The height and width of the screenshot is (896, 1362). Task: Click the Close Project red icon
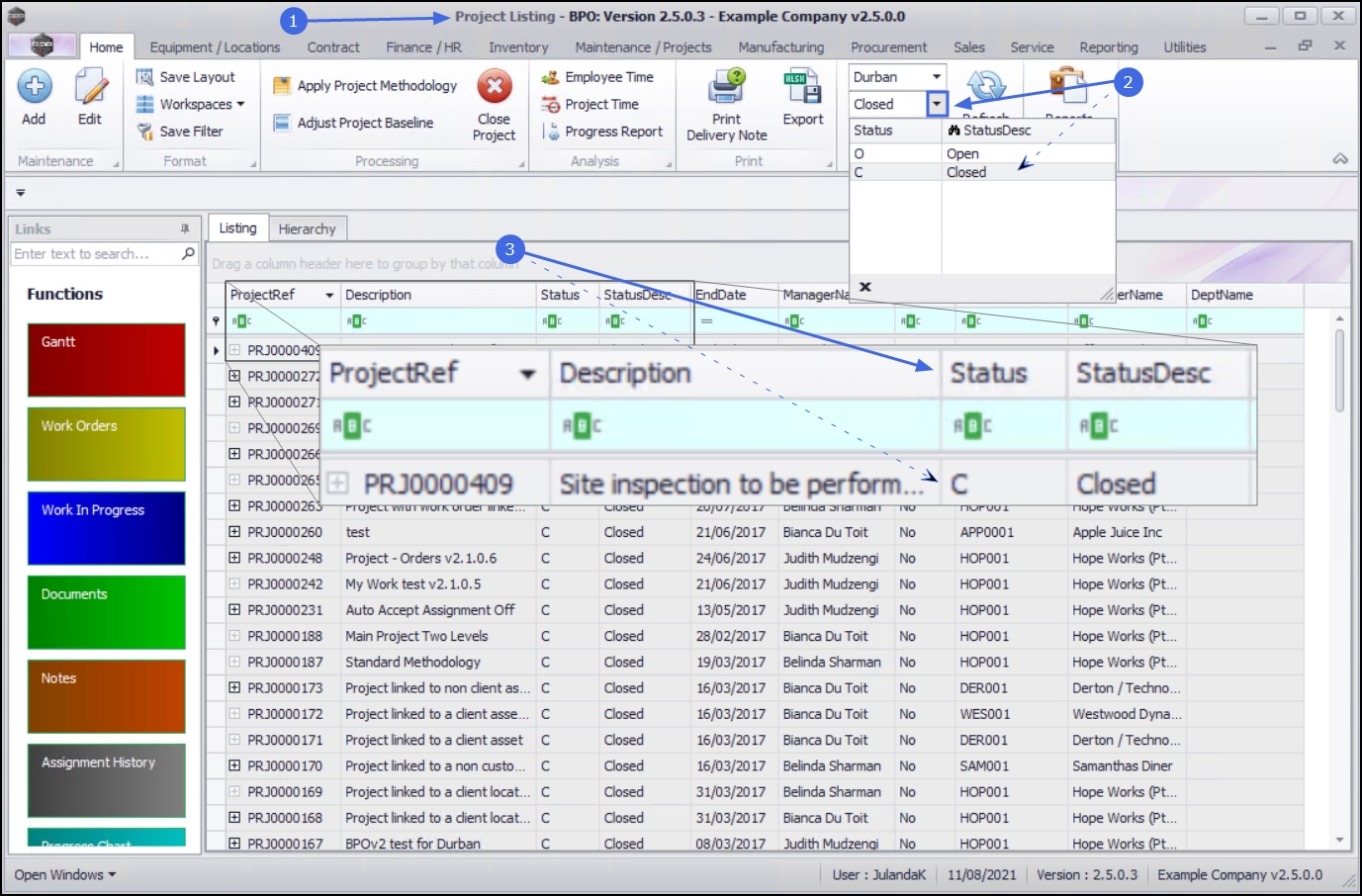494,87
